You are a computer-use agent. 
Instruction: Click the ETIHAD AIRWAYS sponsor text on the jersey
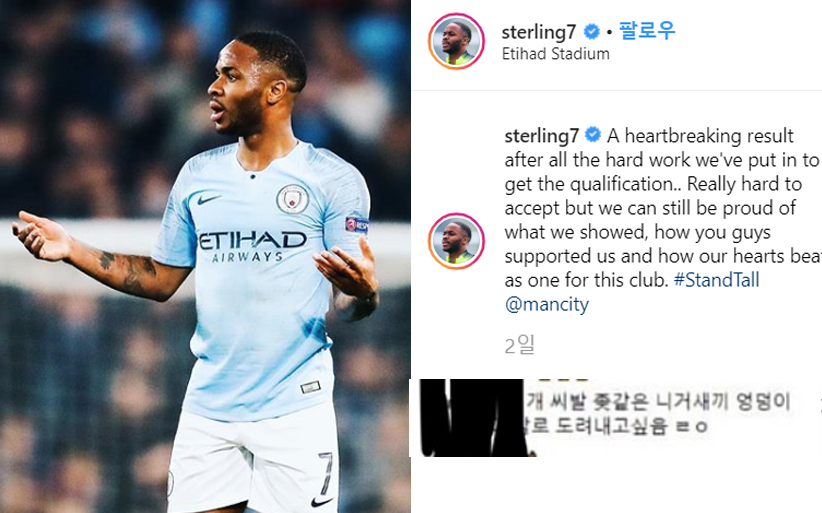[x=252, y=246]
